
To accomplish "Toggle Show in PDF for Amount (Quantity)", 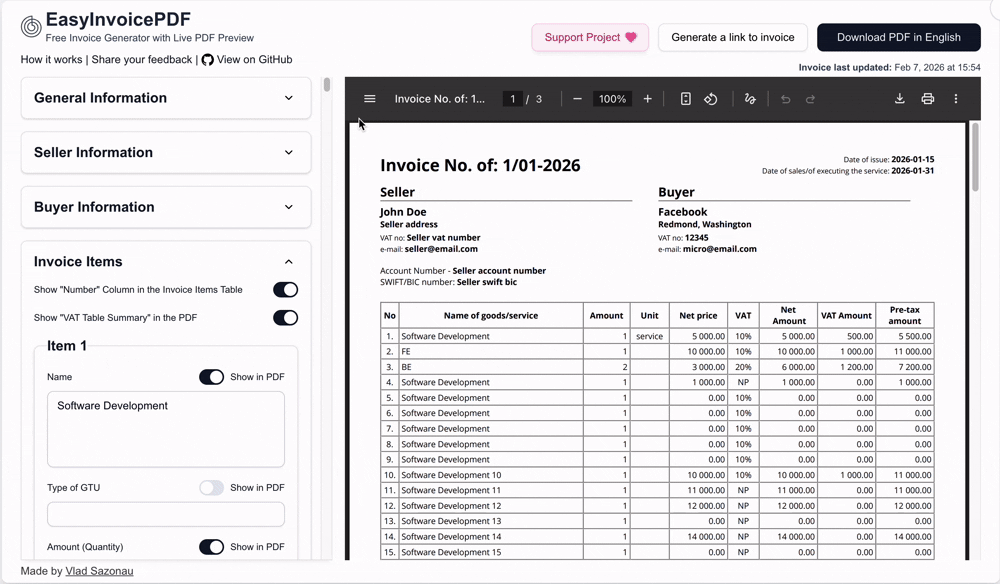I will [x=211, y=547].
